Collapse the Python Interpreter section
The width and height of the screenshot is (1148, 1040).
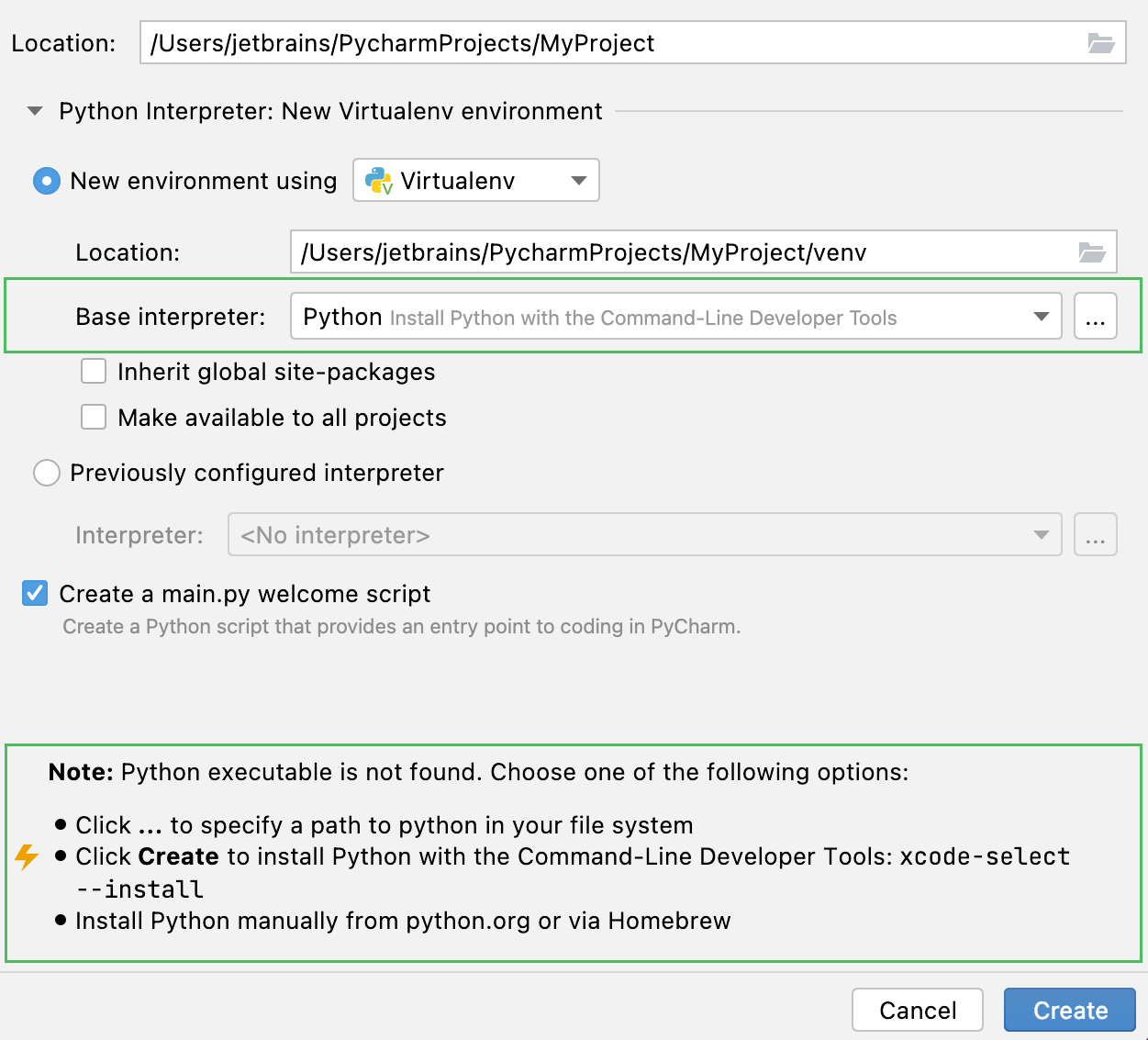pyautogui.click(x=34, y=110)
